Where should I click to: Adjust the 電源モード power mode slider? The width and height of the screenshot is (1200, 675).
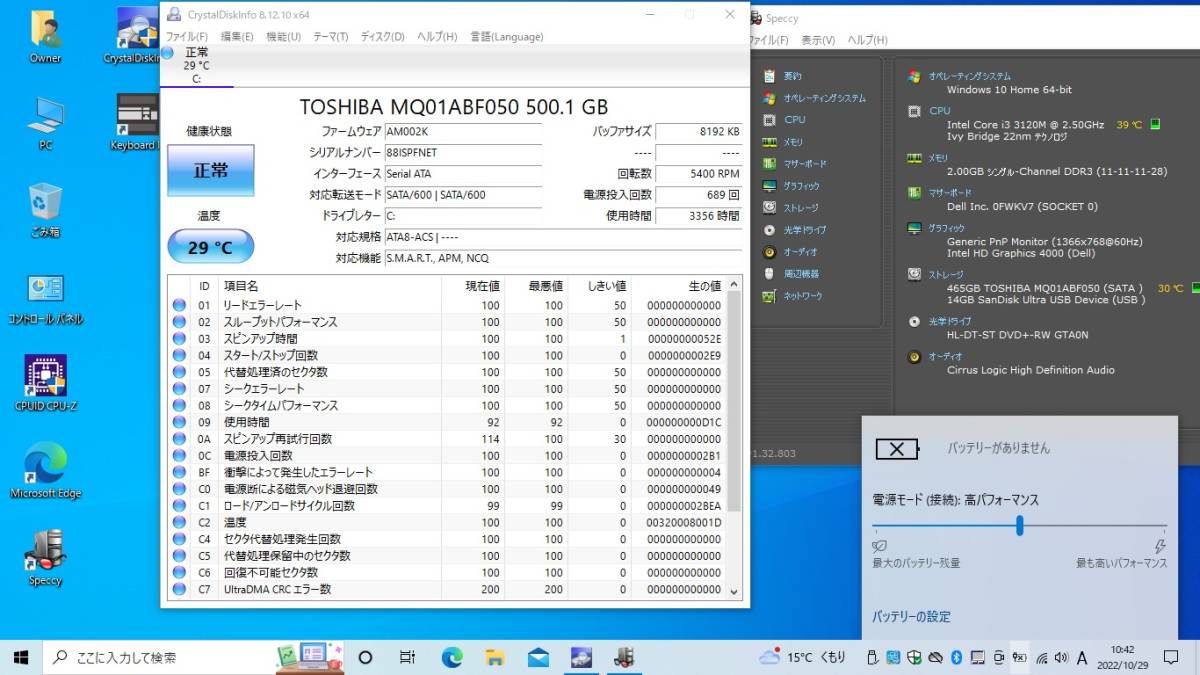pyautogui.click(x=1020, y=525)
